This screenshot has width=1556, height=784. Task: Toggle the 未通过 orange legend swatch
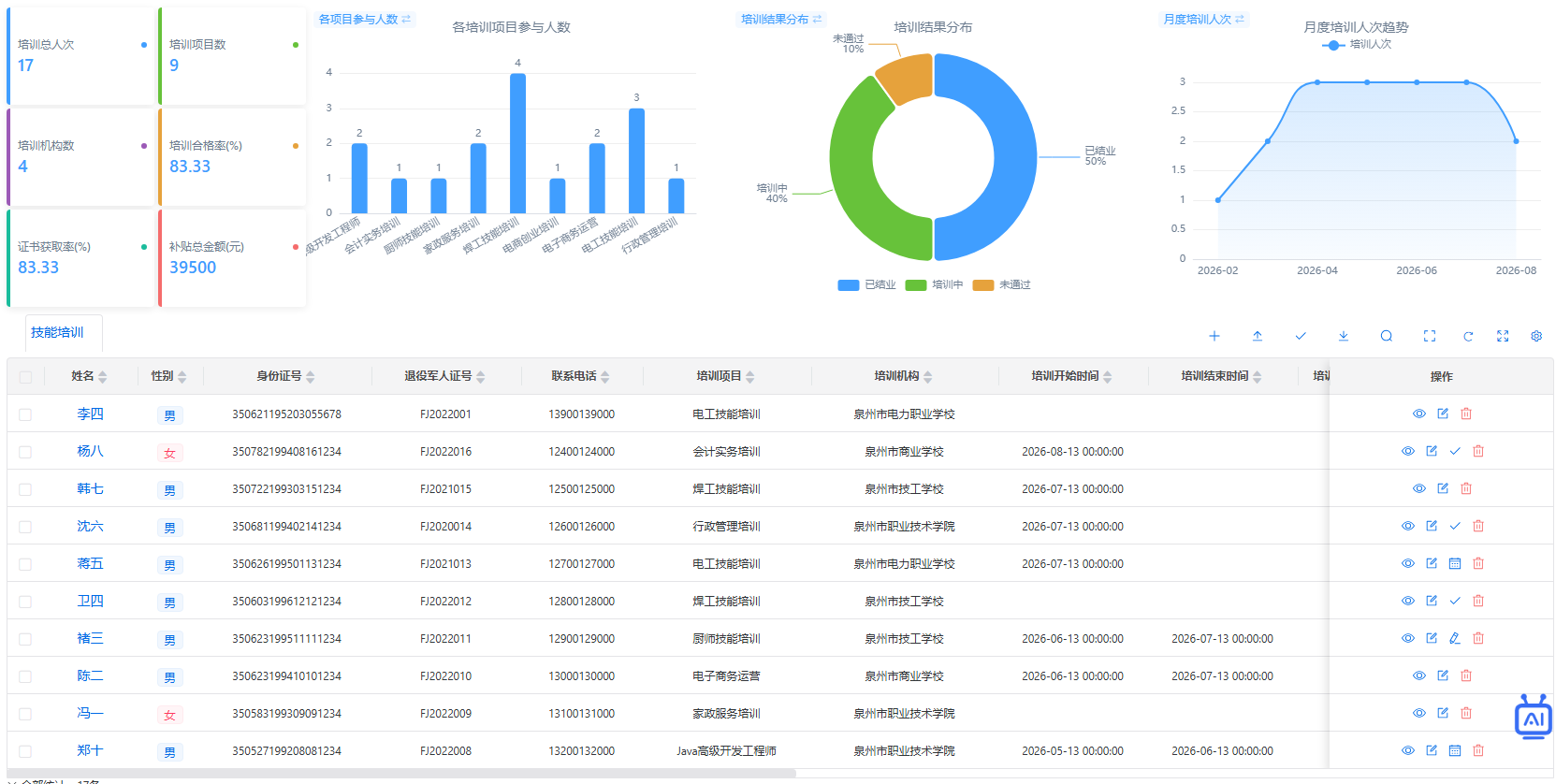click(x=983, y=285)
